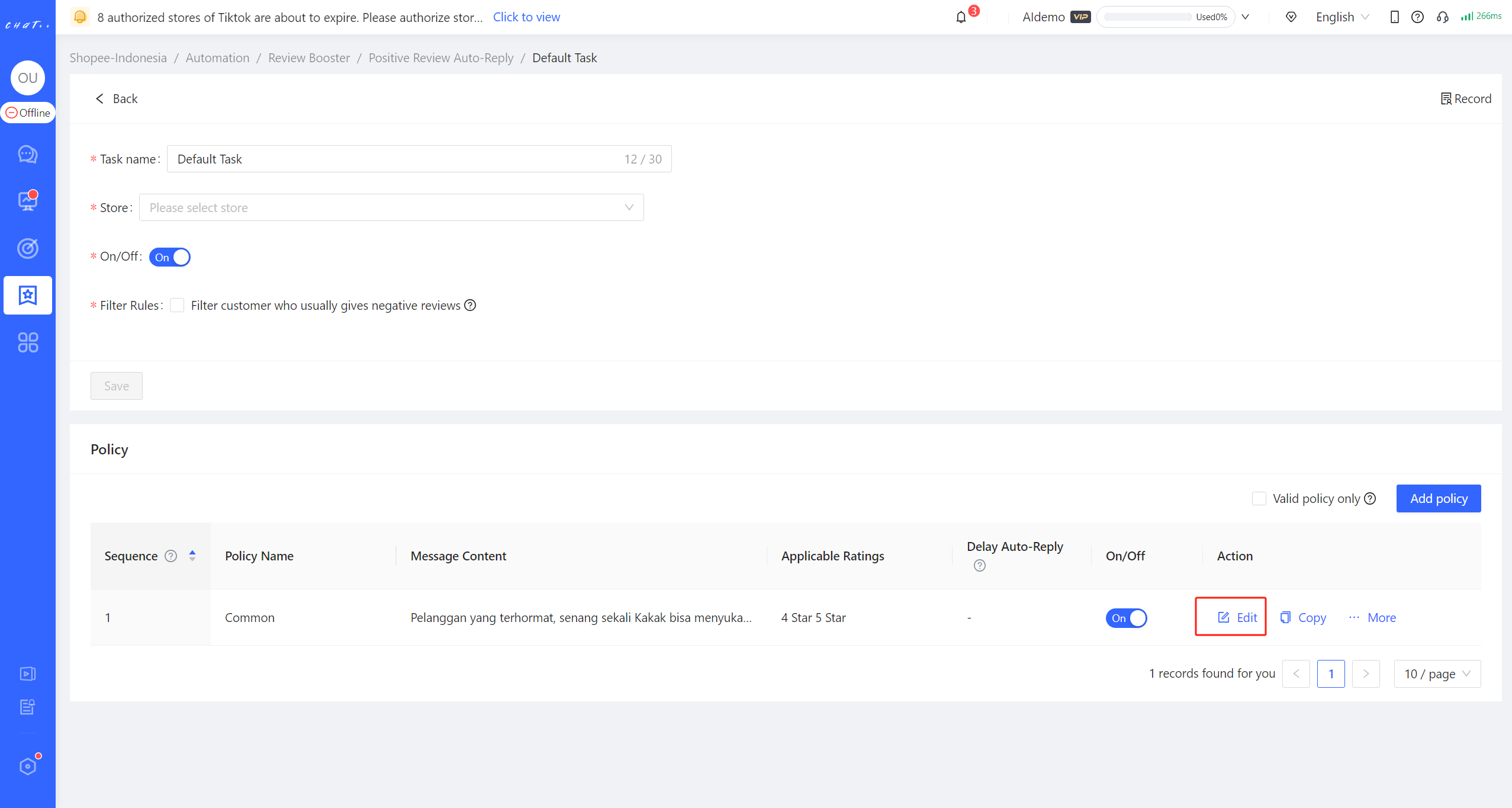
Task: Click the Save button
Action: pyautogui.click(x=117, y=386)
